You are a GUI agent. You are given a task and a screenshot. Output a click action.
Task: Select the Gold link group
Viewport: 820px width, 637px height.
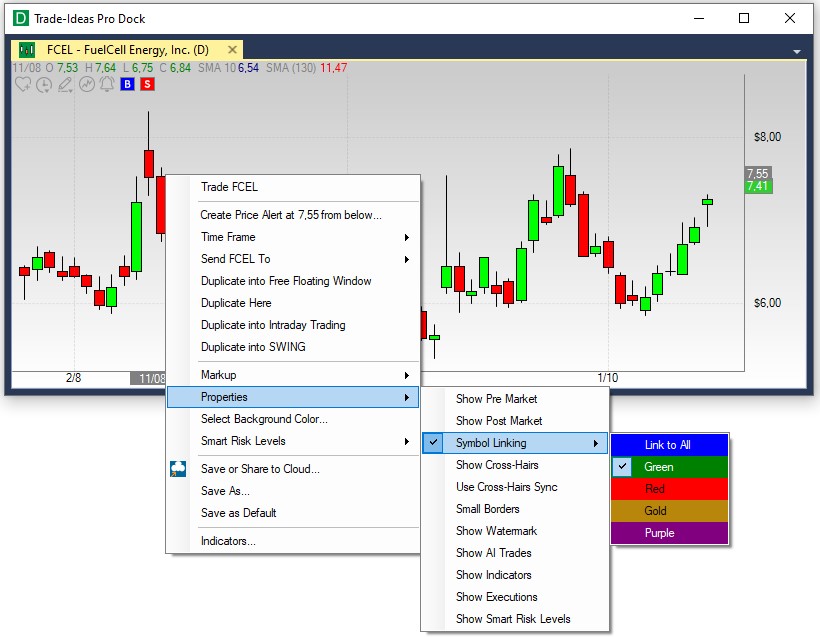[669, 511]
